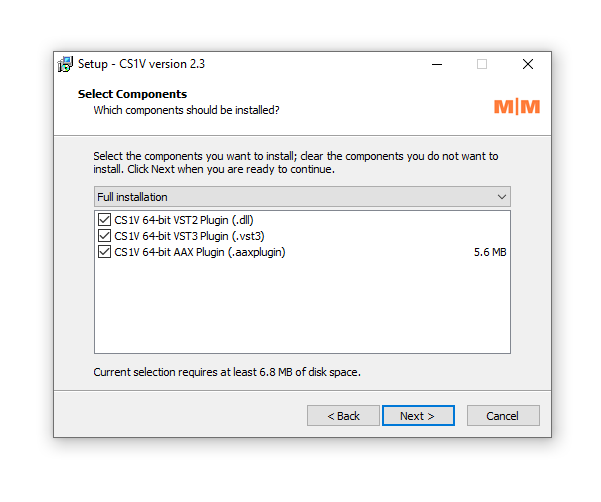Disable the CS1V 64-bit AAX Plugin checkbox
601x502 pixels.
pos(104,252)
